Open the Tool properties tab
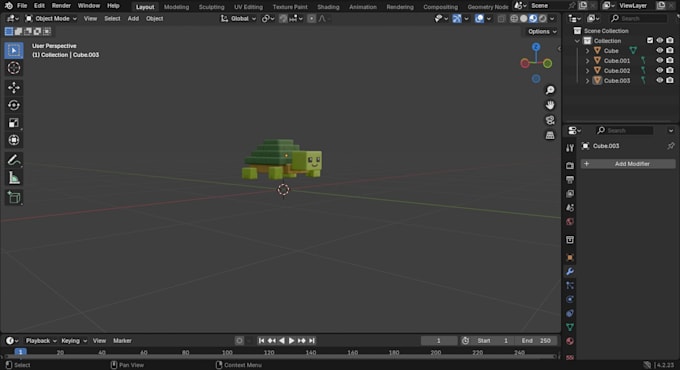The width and height of the screenshot is (680, 370). click(570, 148)
